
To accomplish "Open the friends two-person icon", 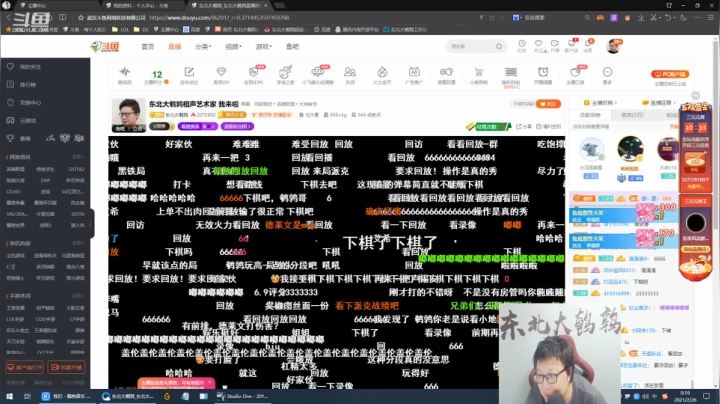I will pyautogui.click(x=350, y=72).
